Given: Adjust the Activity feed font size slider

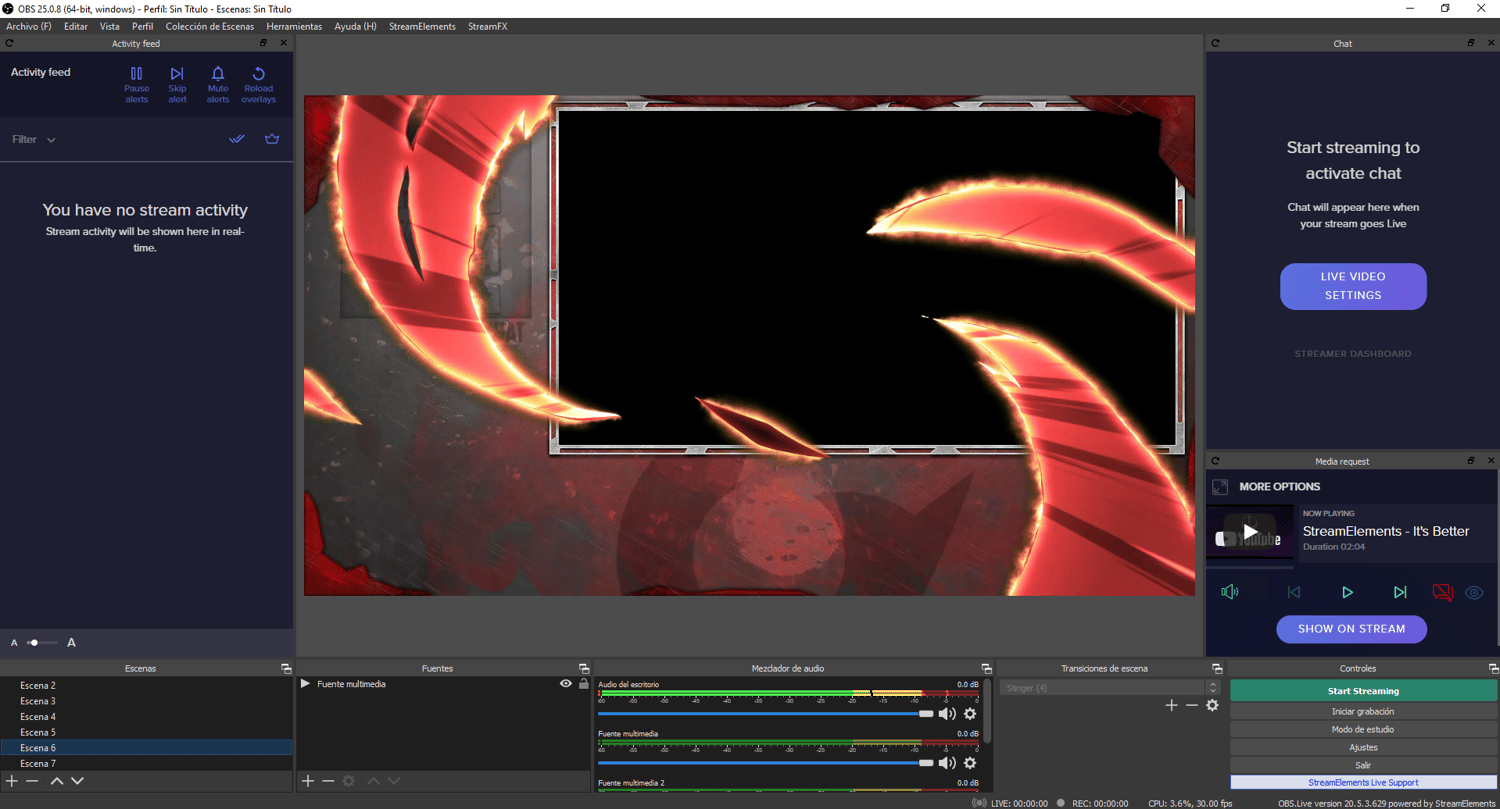Looking at the screenshot, I should (x=42, y=643).
